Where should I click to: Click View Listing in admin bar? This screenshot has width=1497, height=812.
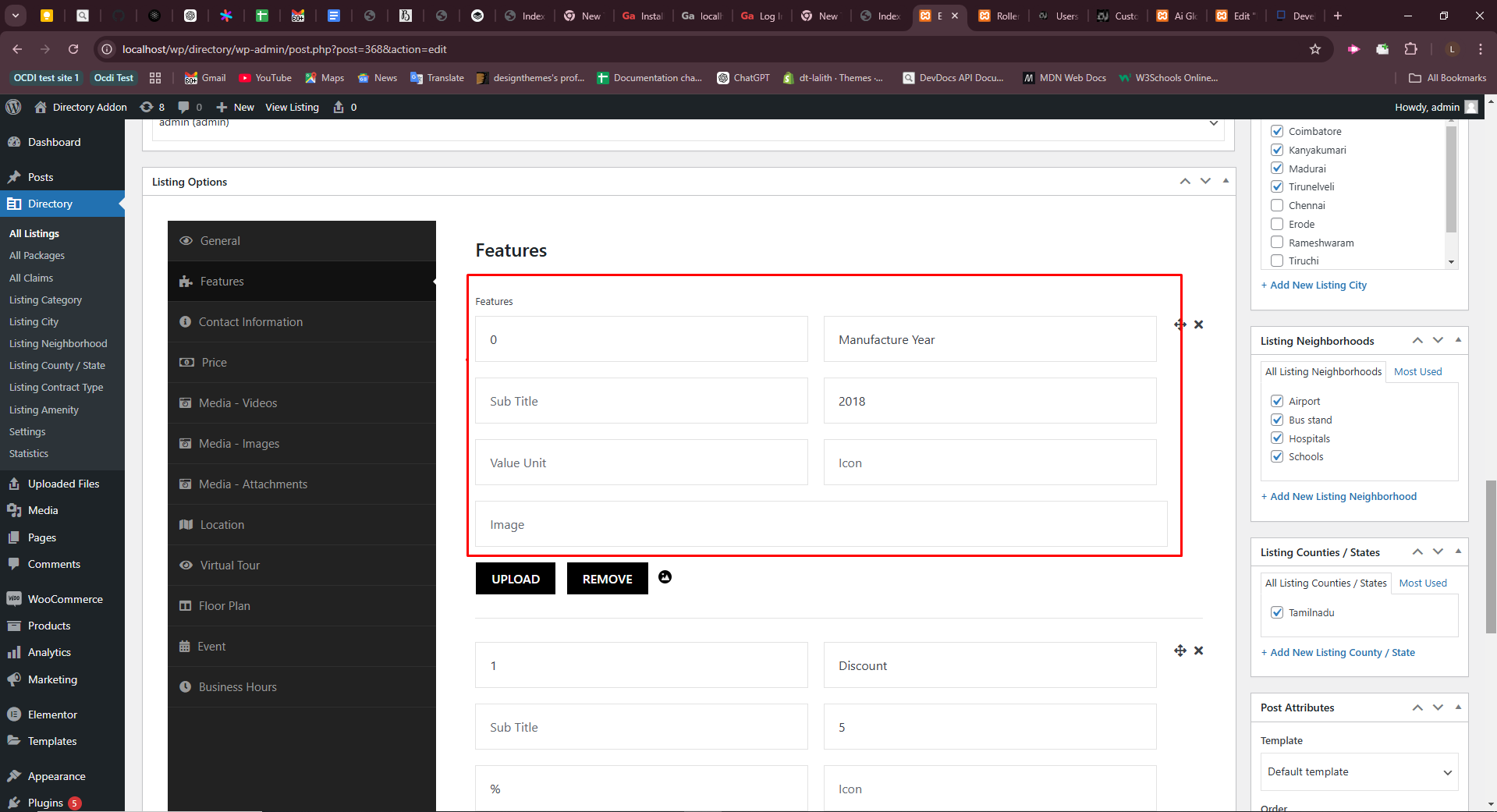click(x=292, y=107)
